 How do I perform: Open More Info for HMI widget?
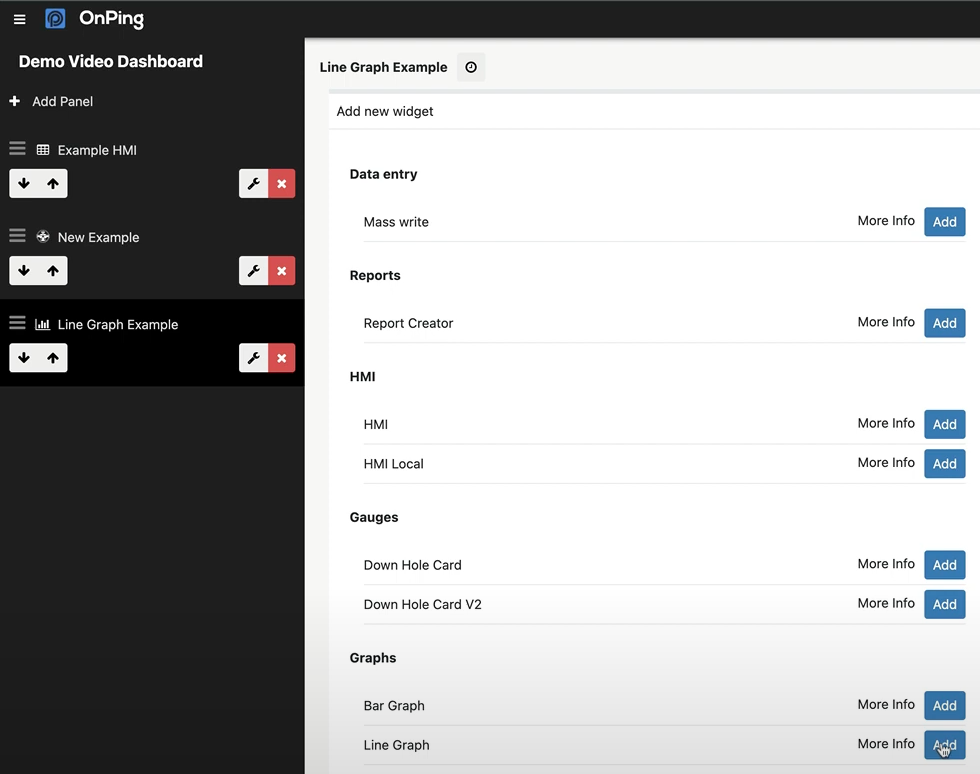click(886, 423)
